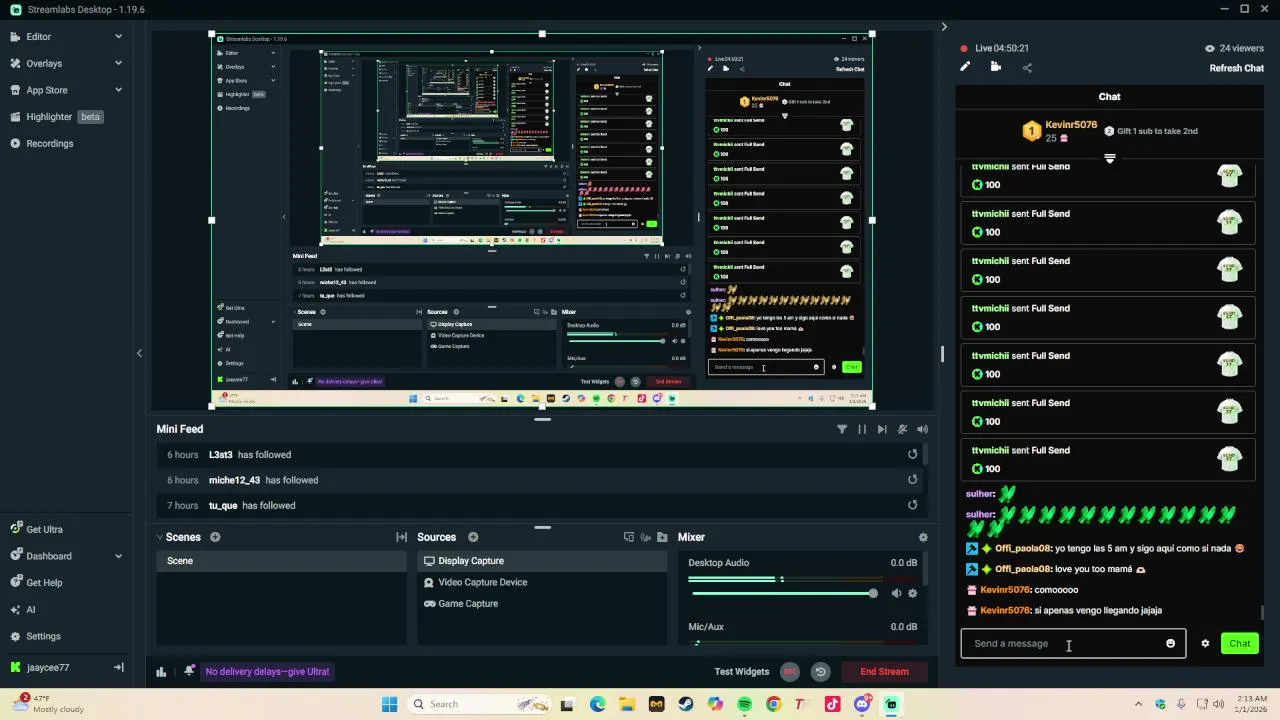The height and width of the screenshot is (720, 1280).
Task: Filter the Mini Feed events
Action: click(x=842, y=429)
